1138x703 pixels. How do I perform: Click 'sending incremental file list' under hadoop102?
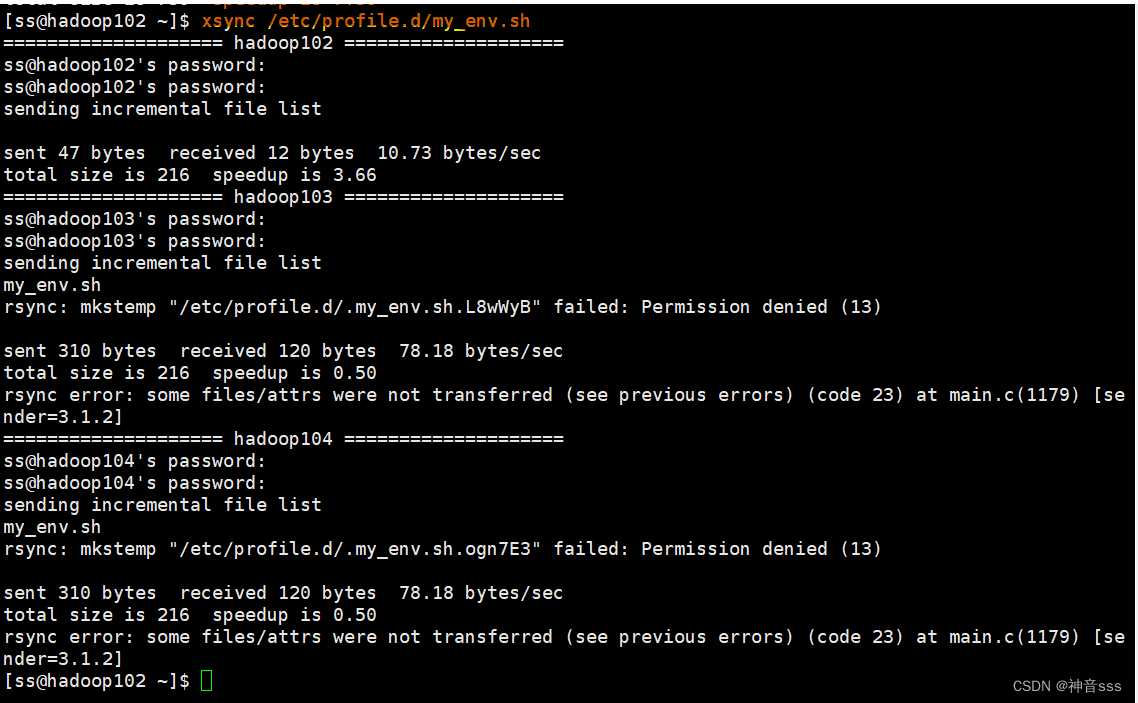[163, 109]
